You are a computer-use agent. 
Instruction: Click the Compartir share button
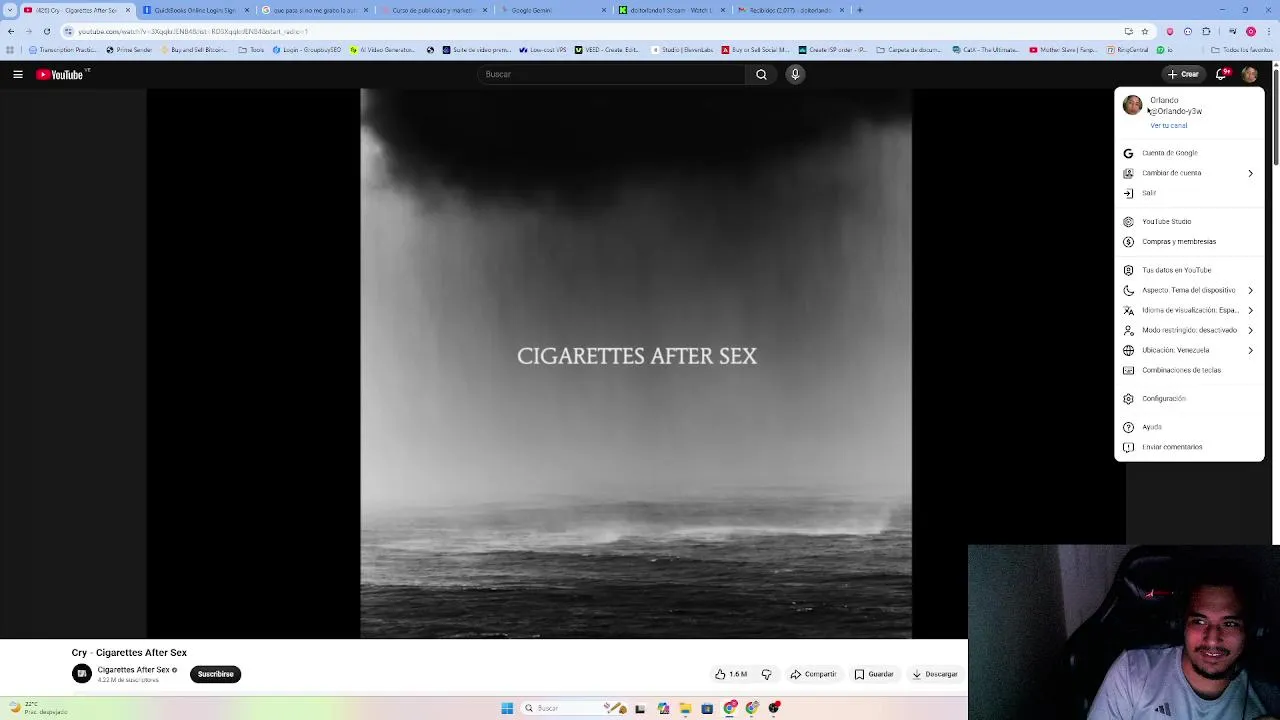[813, 674]
